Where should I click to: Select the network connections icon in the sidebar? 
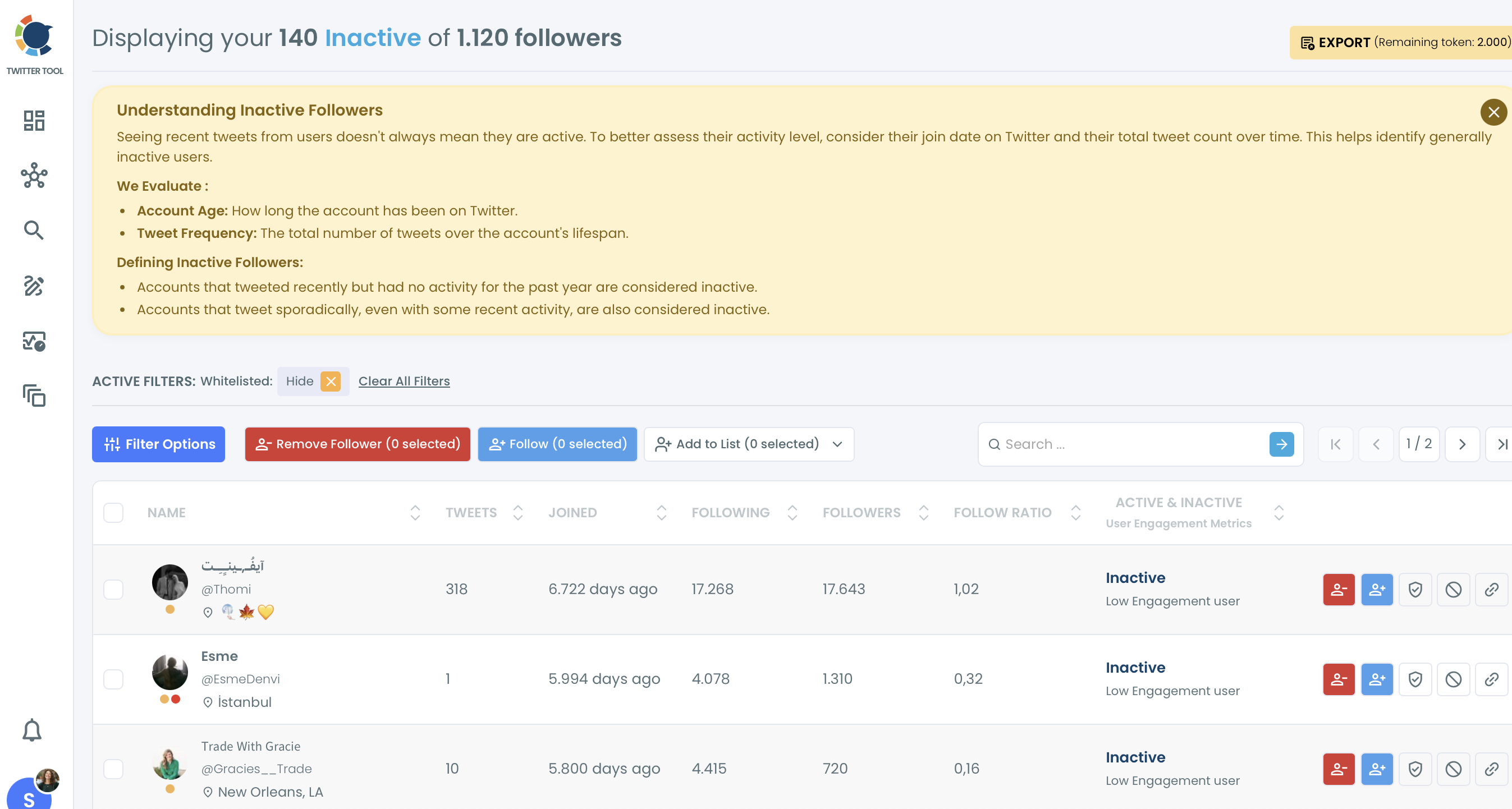click(34, 176)
